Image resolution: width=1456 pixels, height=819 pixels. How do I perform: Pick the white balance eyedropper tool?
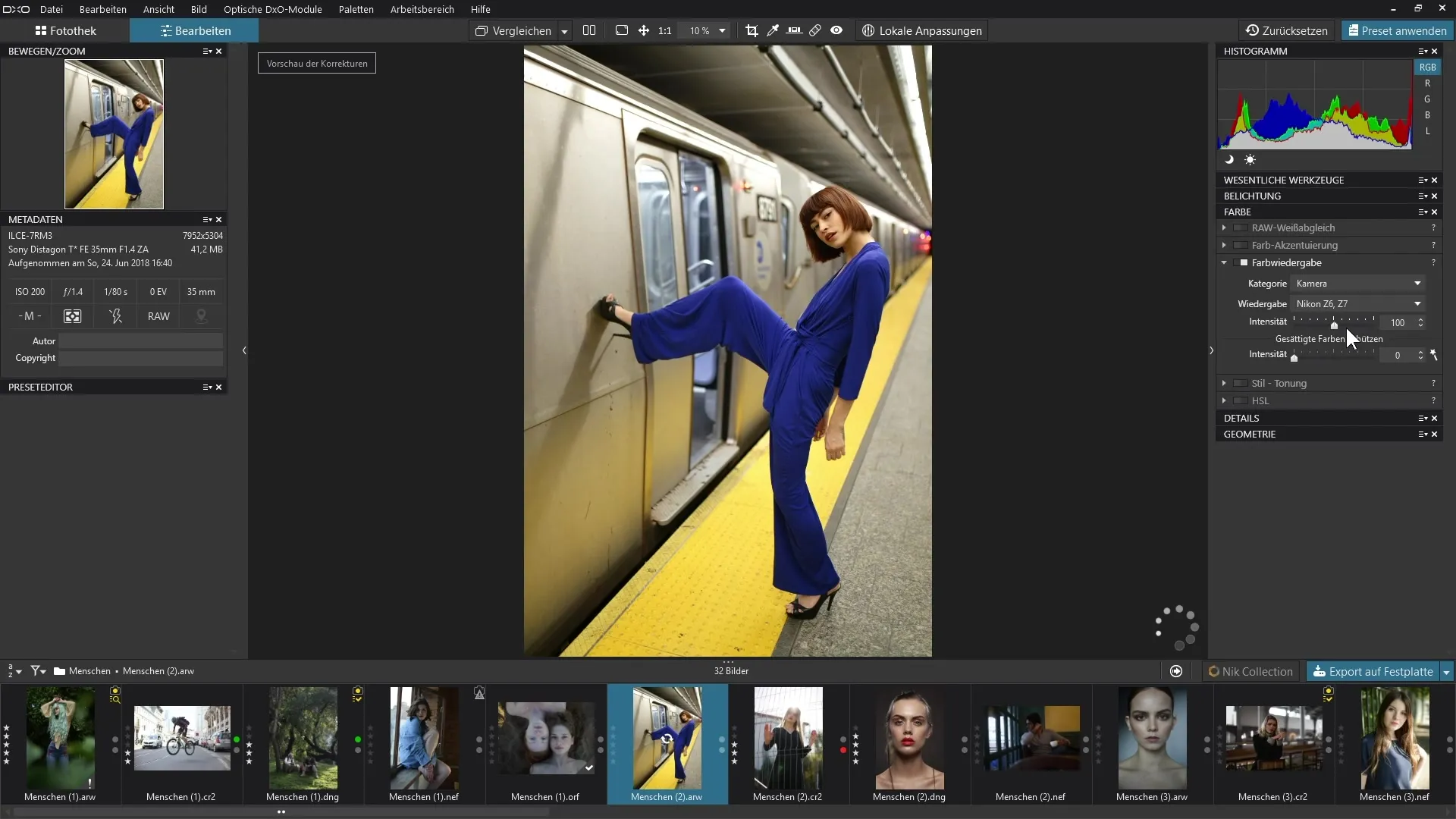pyautogui.click(x=773, y=30)
